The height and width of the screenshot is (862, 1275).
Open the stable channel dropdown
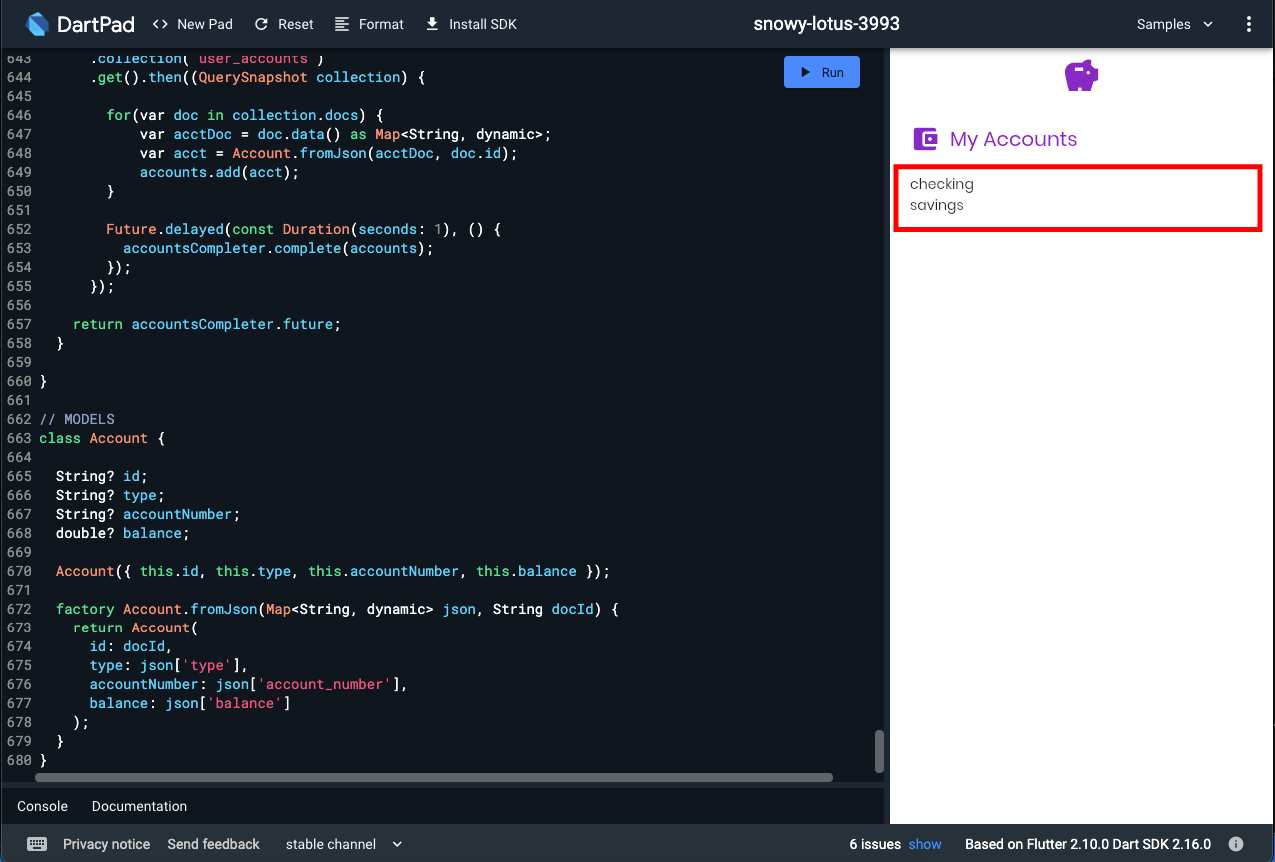click(x=344, y=844)
